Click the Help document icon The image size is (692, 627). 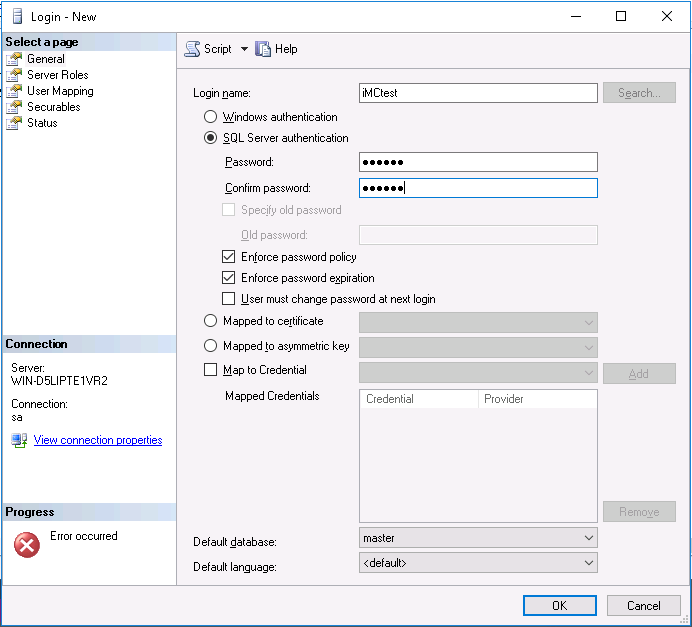(263, 49)
